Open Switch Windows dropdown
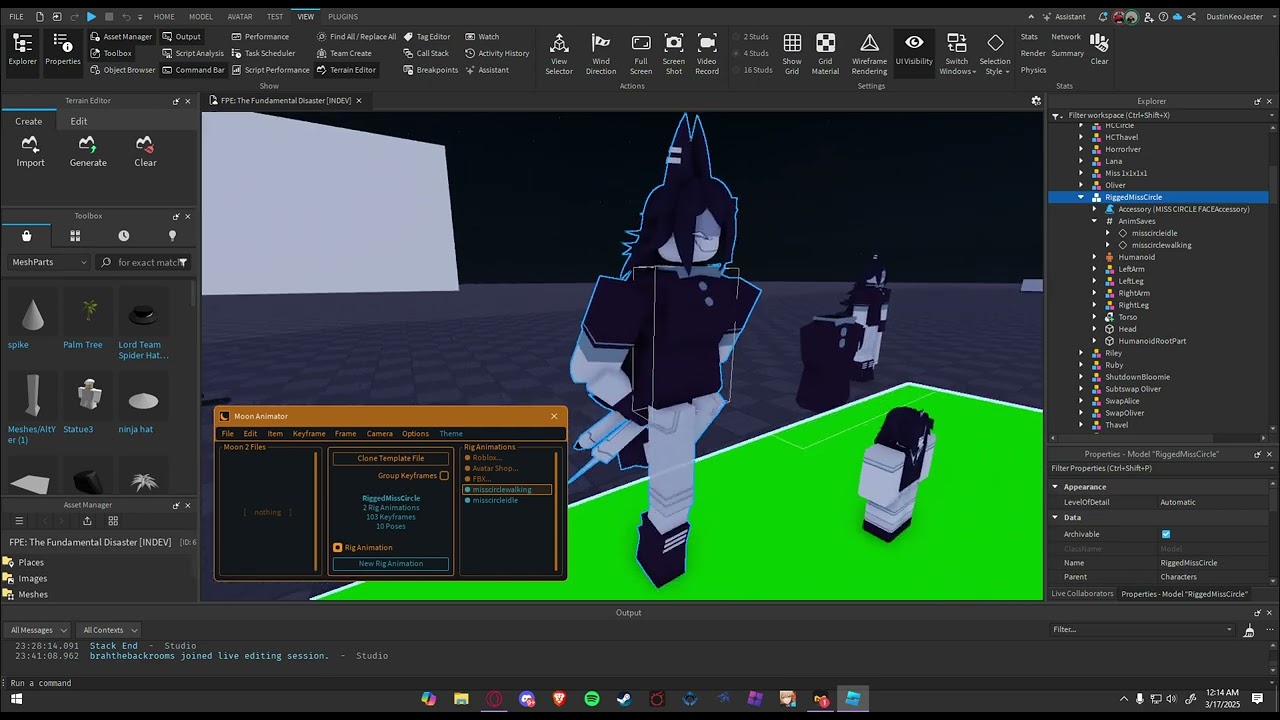The width and height of the screenshot is (1280, 720). coord(957,54)
